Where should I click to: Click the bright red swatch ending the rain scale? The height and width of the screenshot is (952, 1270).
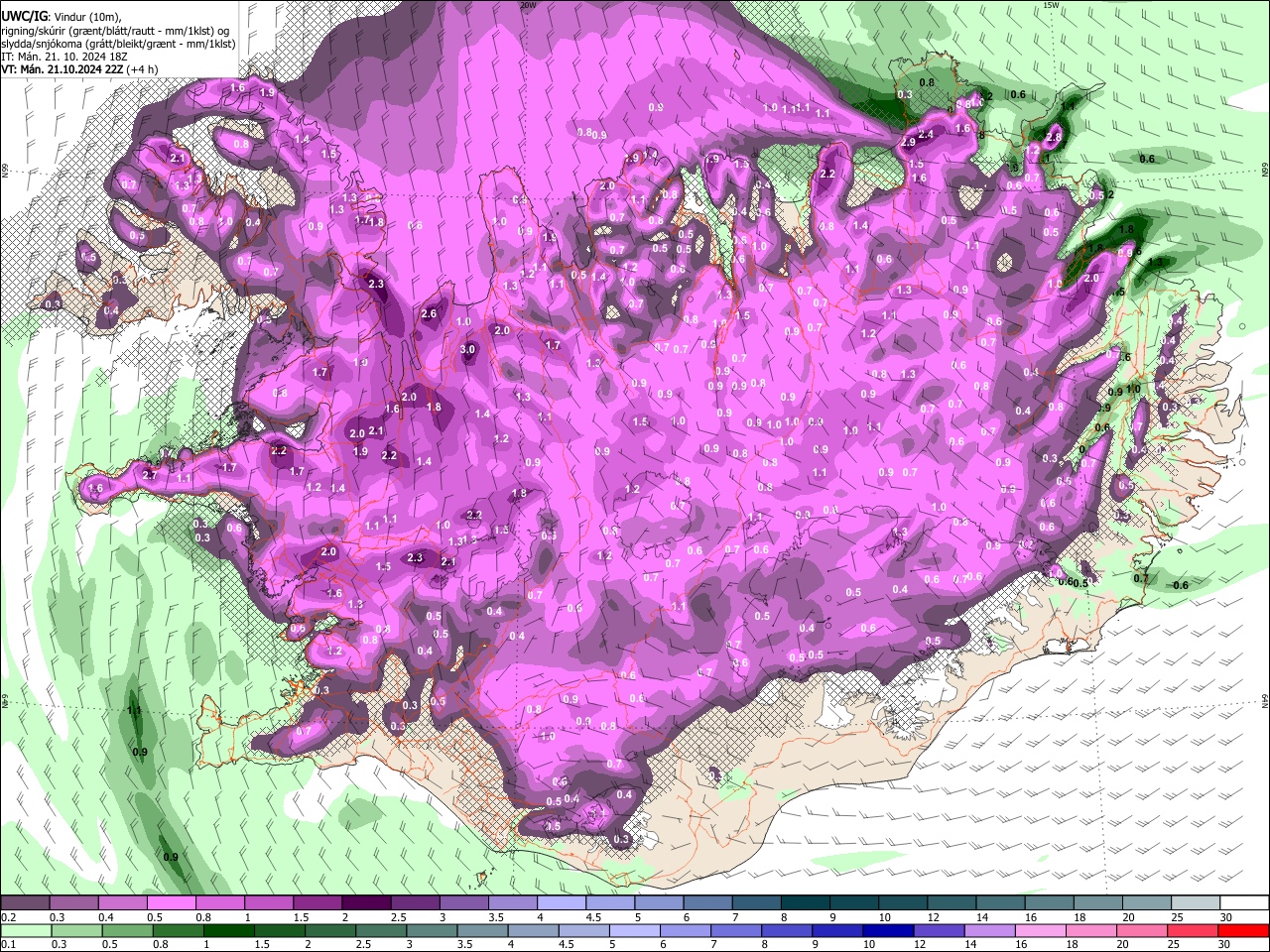tap(1243, 930)
